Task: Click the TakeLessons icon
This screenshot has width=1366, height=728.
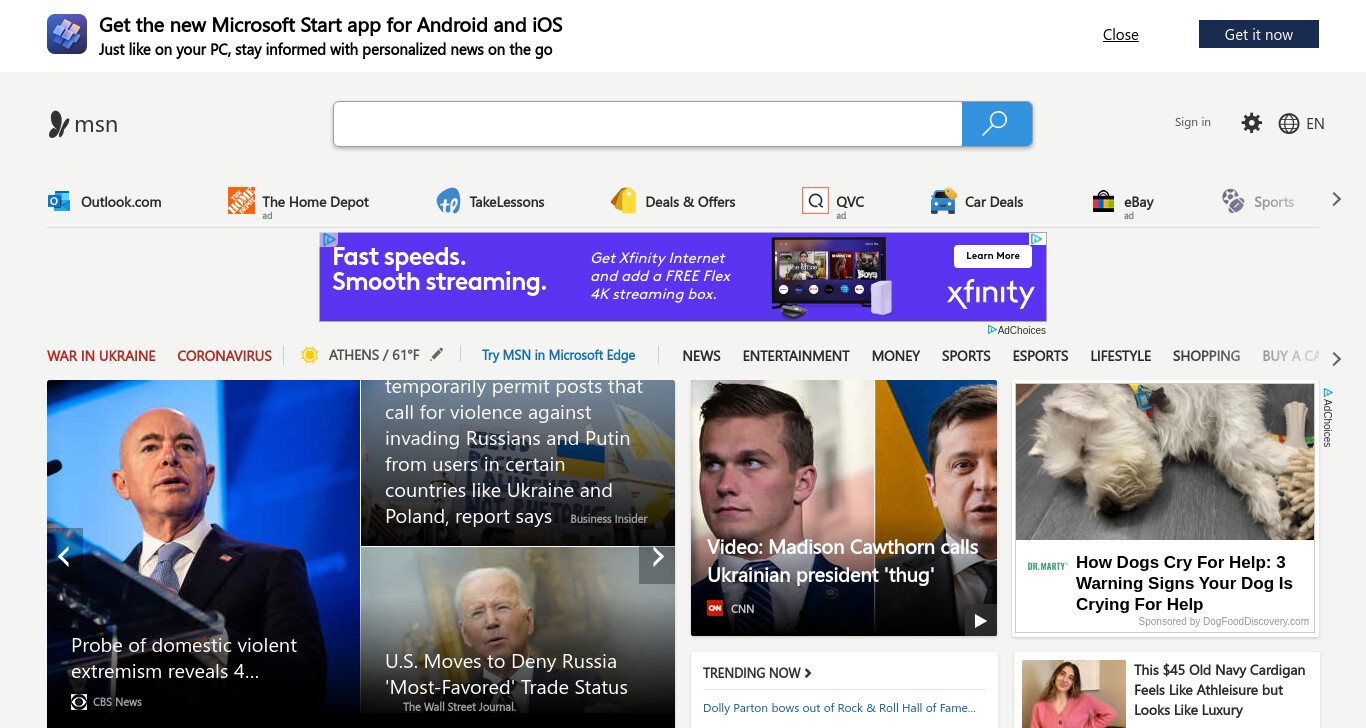Action: tap(448, 201)
